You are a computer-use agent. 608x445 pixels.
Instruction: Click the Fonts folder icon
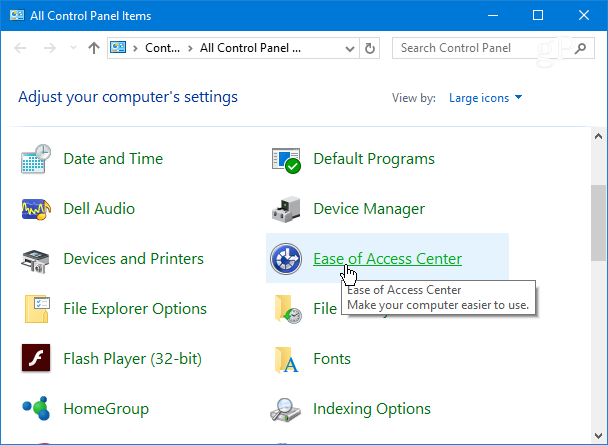point(287,360)
